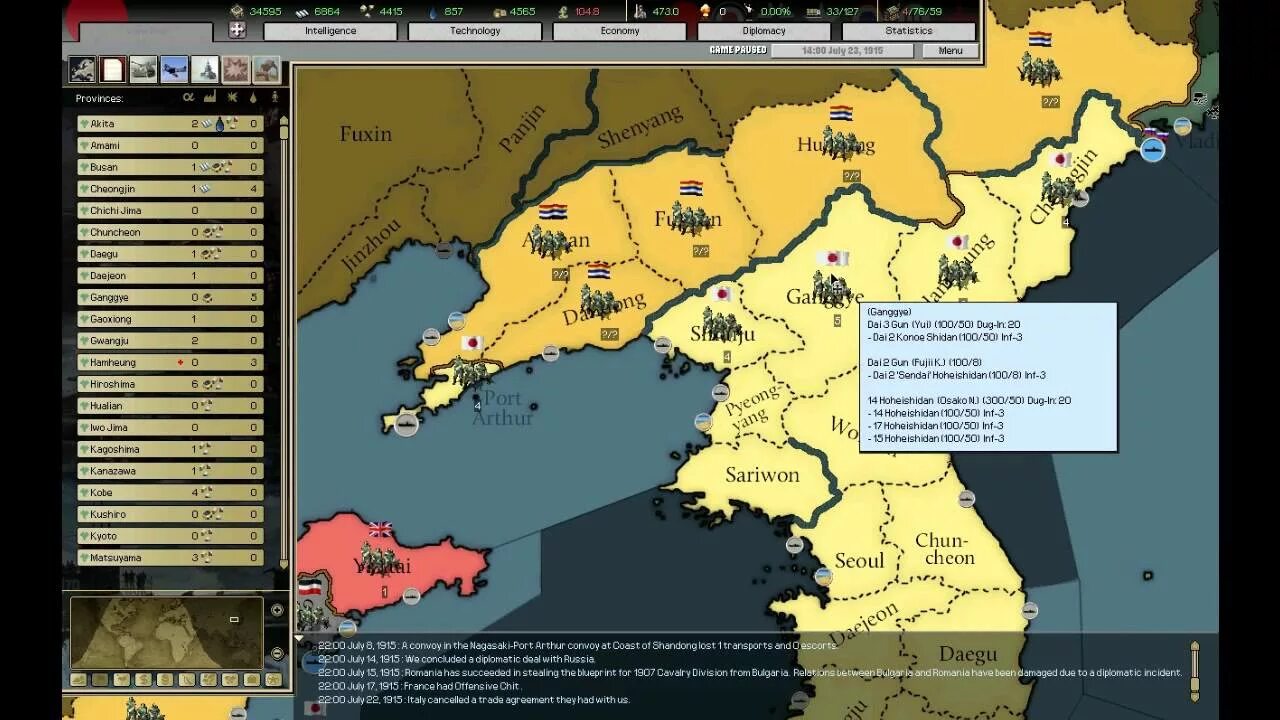
Task: Select the Japanese army in Sinuiju
Action: pos(721,323)
